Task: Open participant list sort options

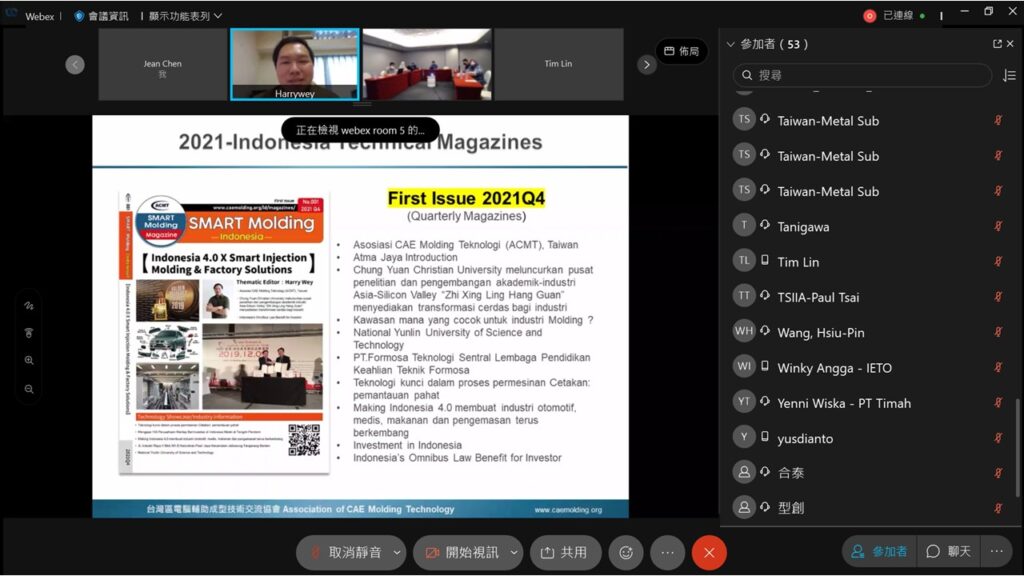Action: (1009, 76)
